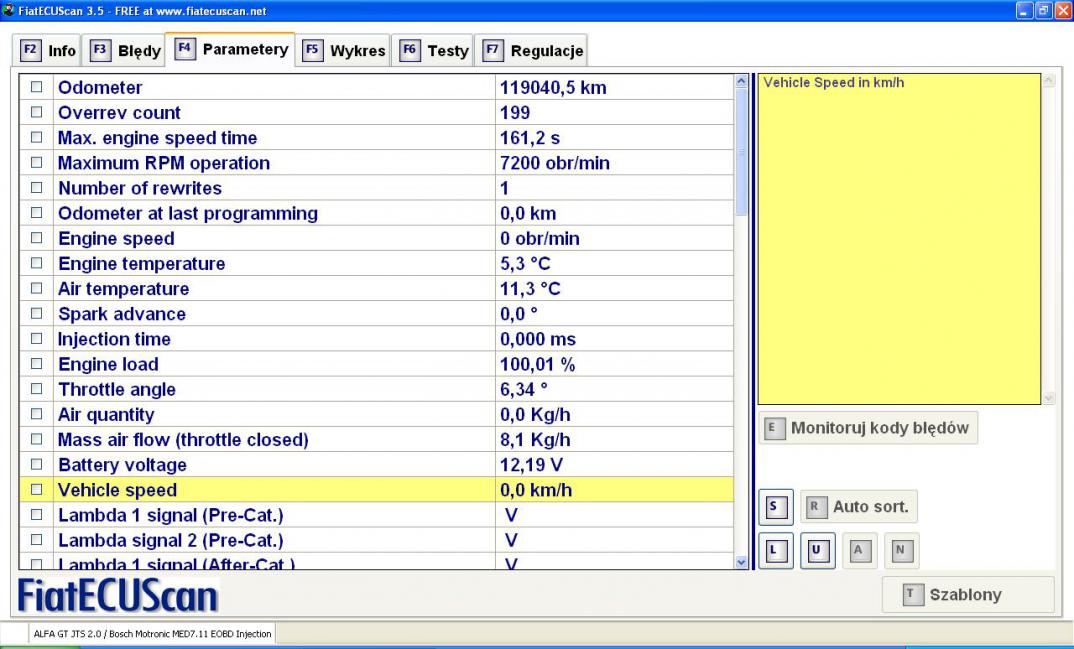The width and height of the screenshot is (1074, 649).
Task: Toggle the Auto sort. button
Action: click(859, 507)
